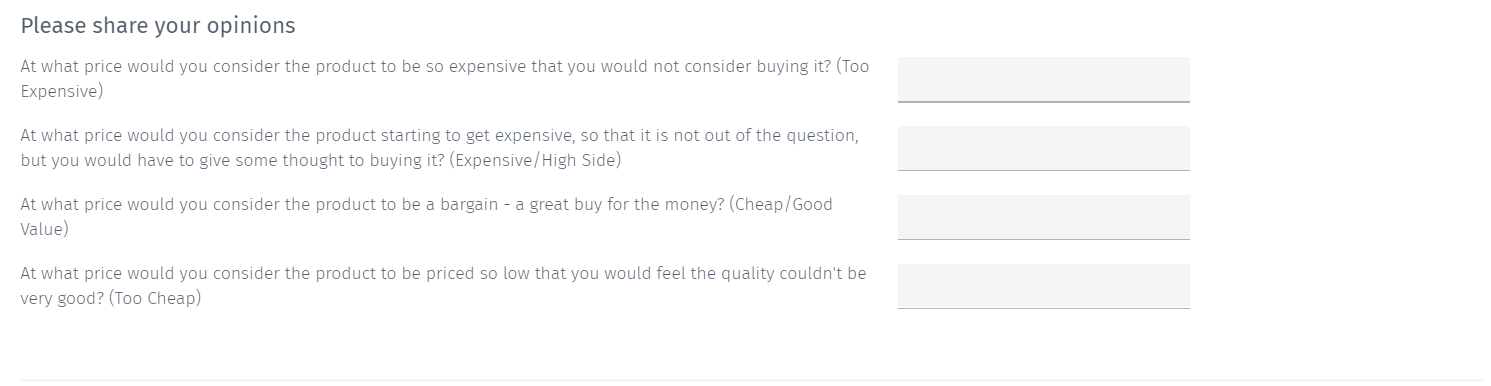Click the "quality couldn't be" phrase
The image size is (1491, 386).
pyautogui.click(x=793, y=273)
